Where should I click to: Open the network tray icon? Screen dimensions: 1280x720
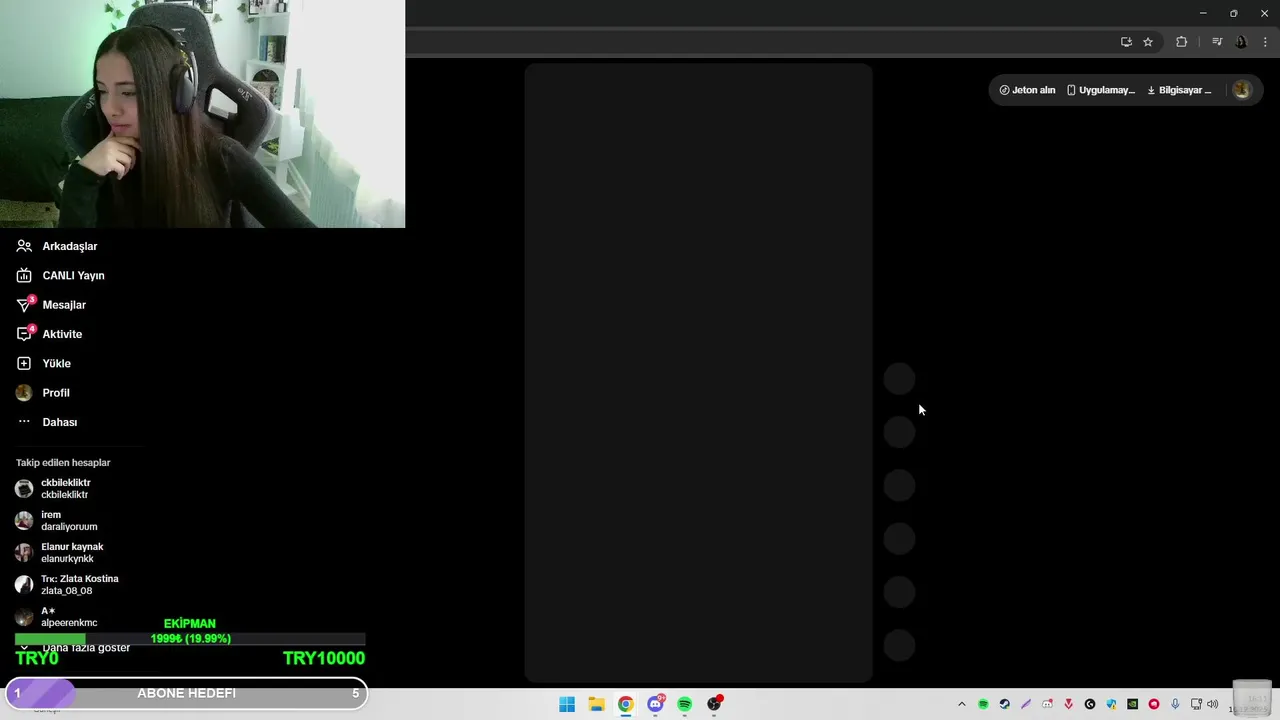coord(1196,704)
